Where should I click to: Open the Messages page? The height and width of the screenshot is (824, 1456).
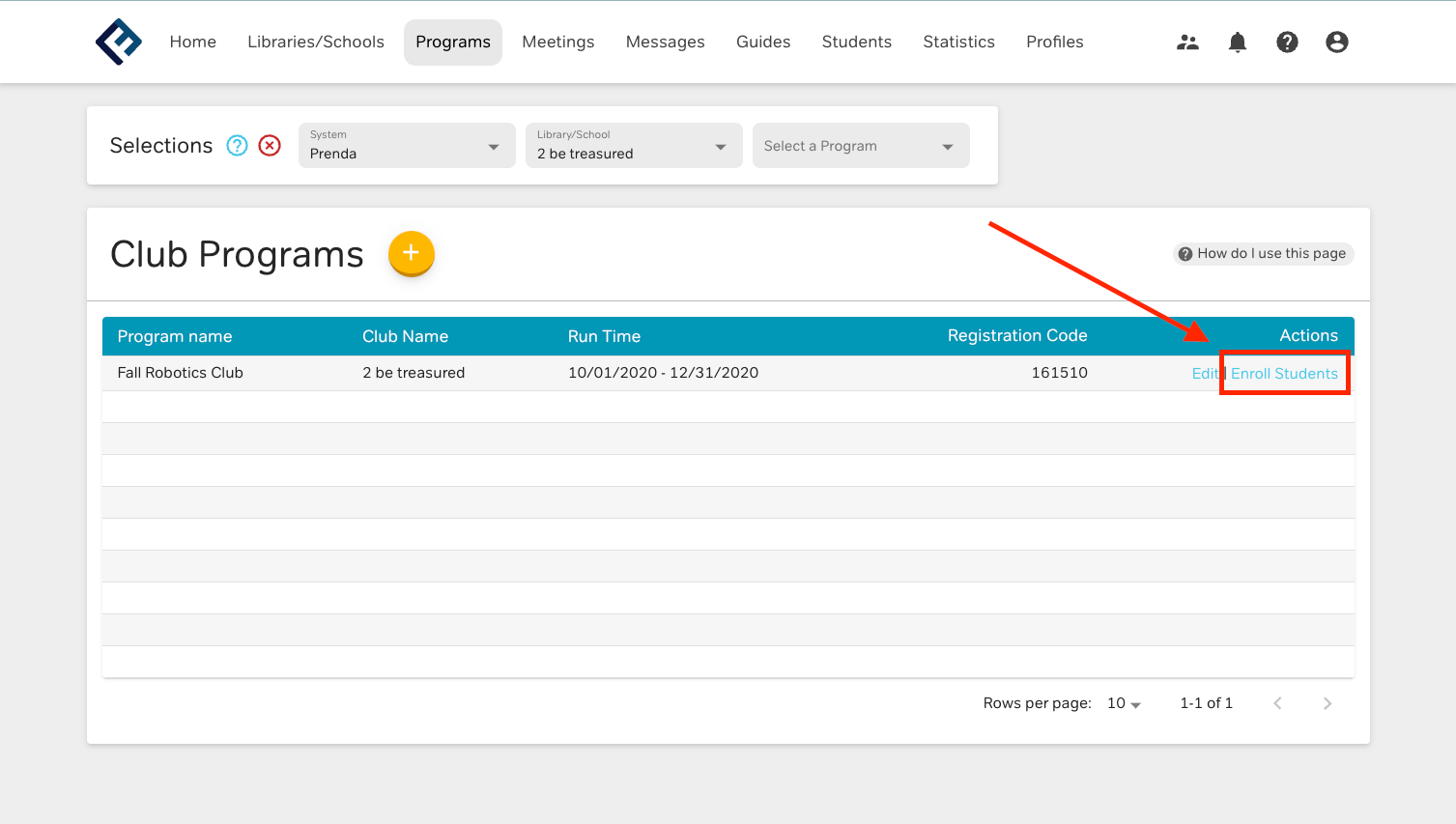click(666, 42)
